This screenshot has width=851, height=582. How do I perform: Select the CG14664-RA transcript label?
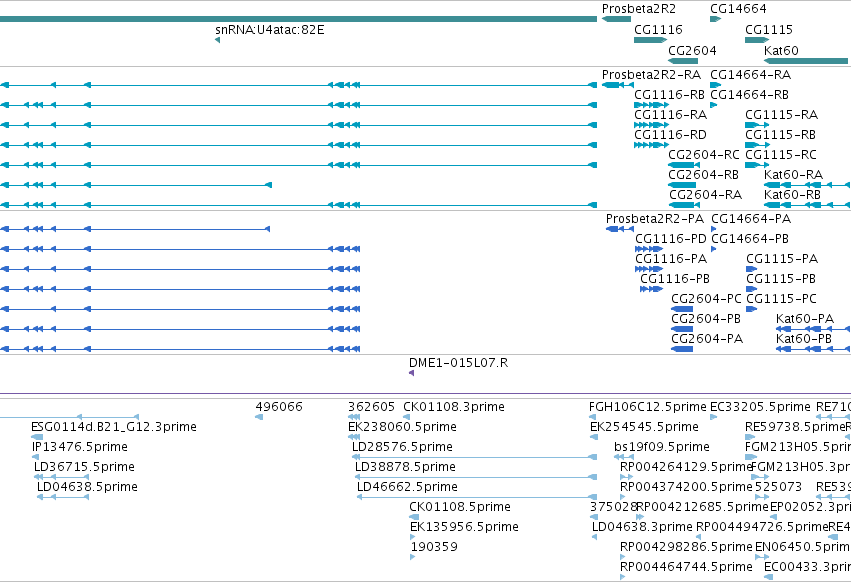tap(751, 75)
